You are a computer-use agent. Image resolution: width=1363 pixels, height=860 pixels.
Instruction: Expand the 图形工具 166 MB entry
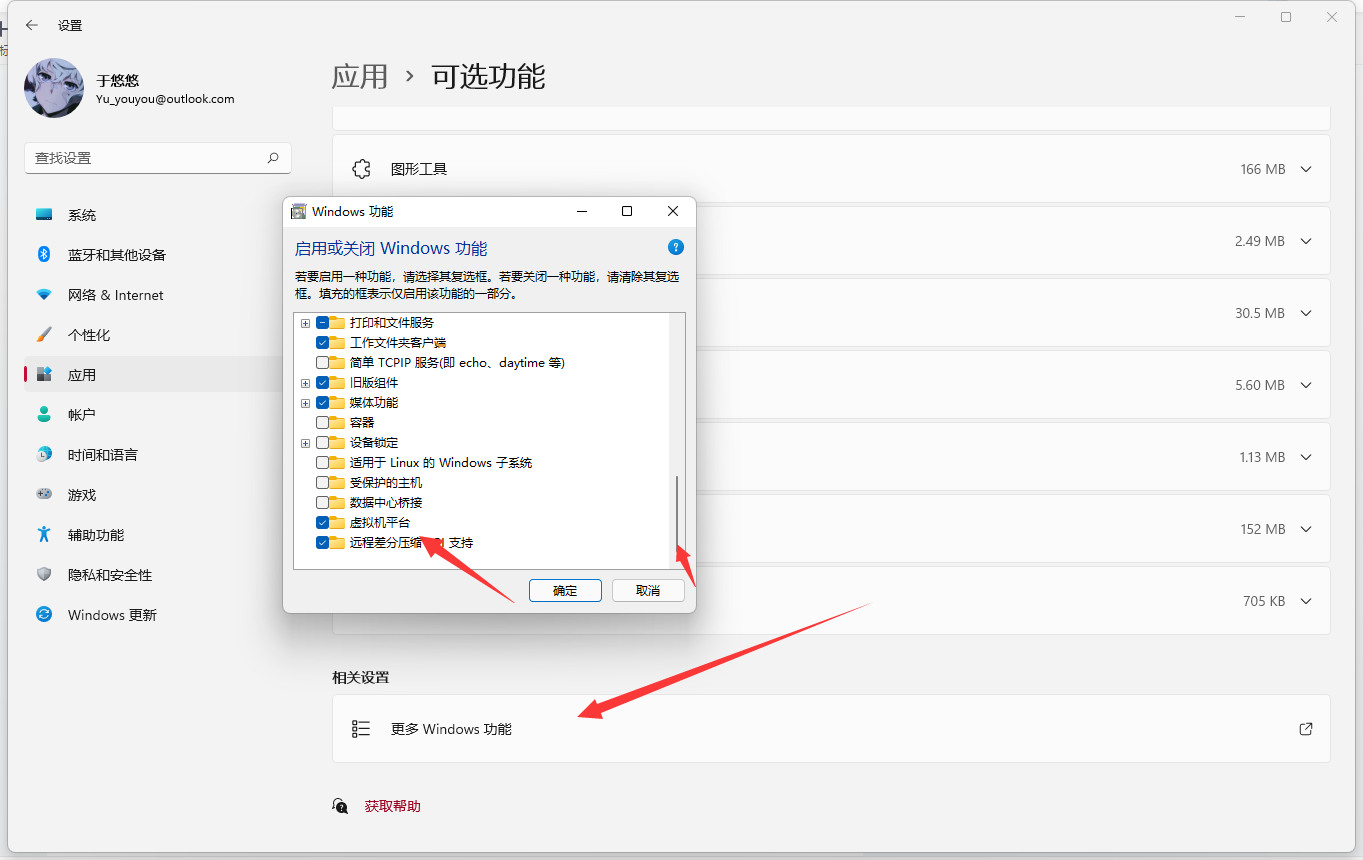click(x=1305, y=169)
